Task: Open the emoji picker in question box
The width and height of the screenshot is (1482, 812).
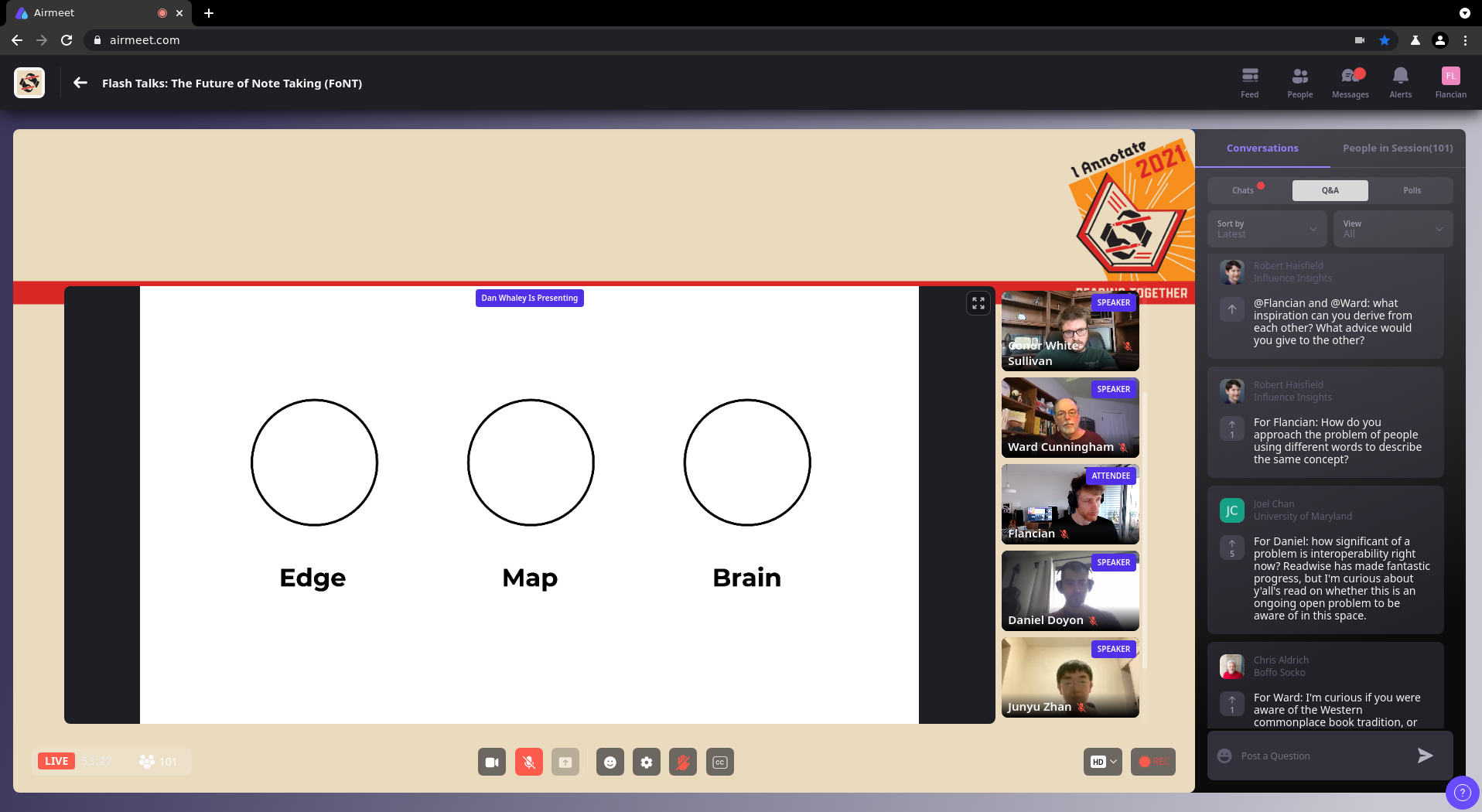Action: [1224, 756]
